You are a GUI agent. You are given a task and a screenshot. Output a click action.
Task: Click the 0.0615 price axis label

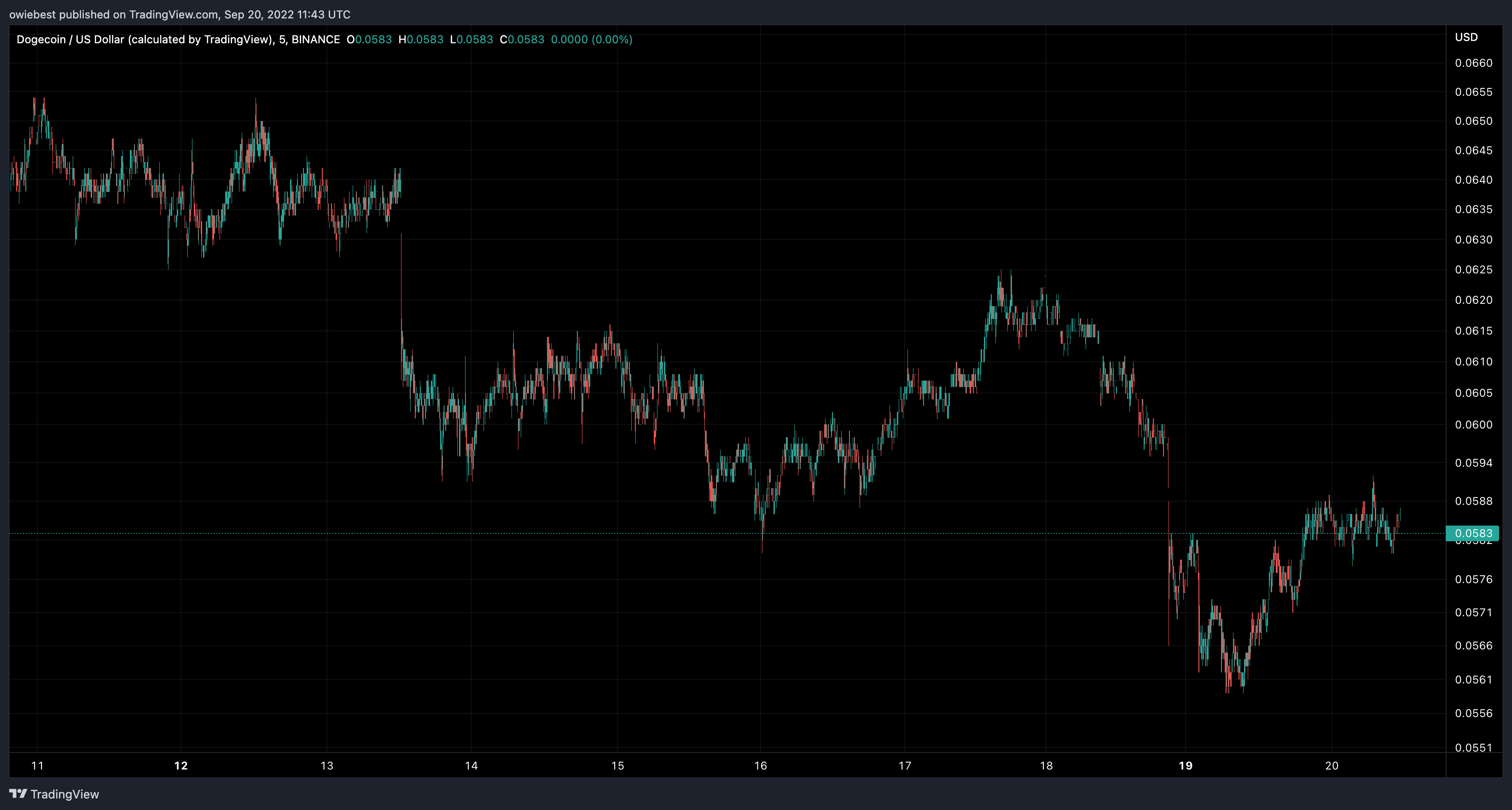[x=1473, y=331]
